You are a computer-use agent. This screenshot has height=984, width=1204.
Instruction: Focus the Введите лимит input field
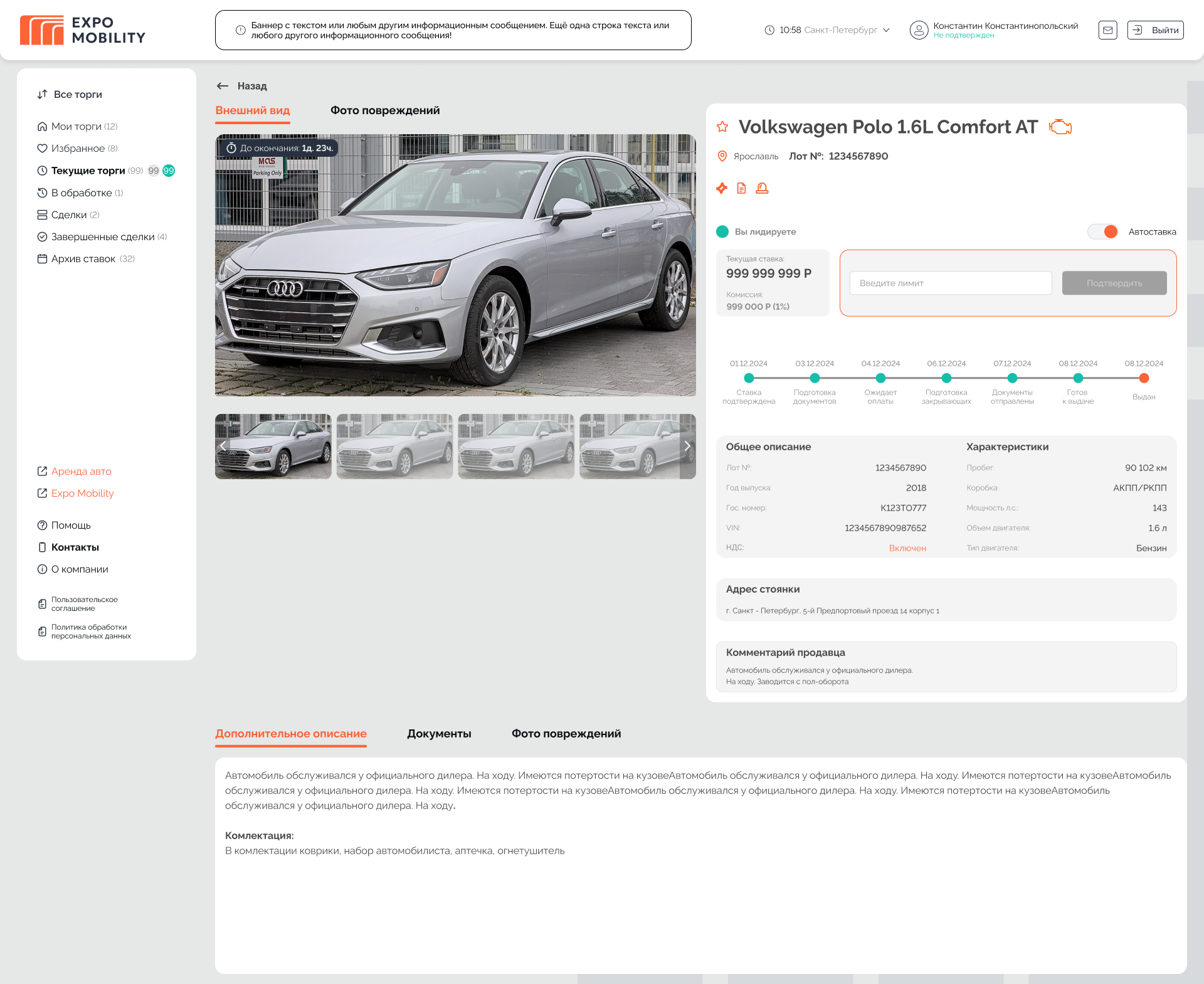click(x=951, y=283)
